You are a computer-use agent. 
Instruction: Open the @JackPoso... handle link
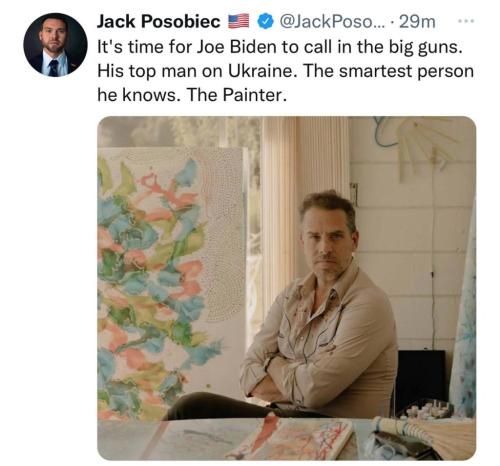point(332,22)
